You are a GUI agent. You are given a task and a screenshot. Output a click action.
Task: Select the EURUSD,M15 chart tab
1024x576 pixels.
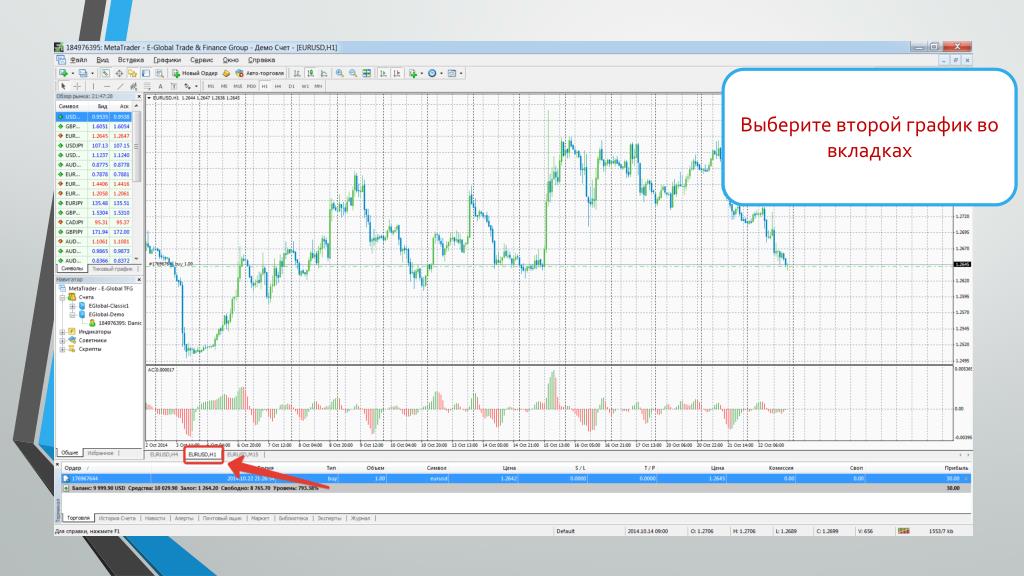tap(243, 455)
